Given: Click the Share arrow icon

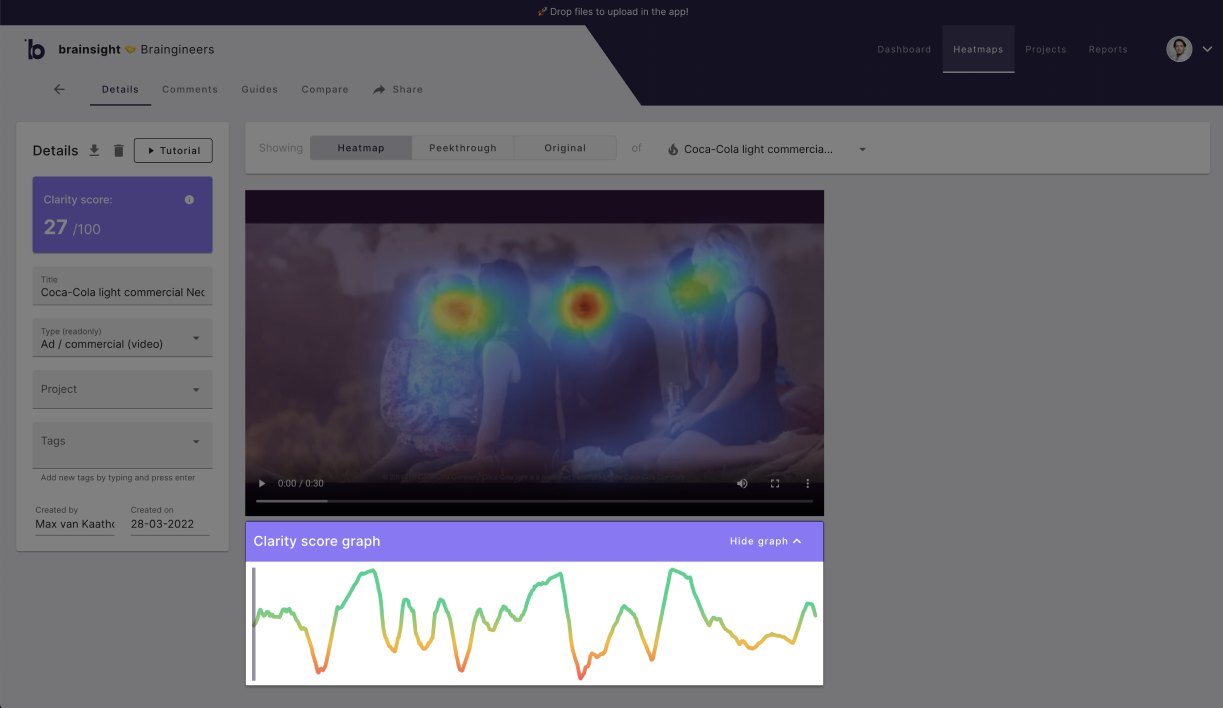Looking at the screenshot, I should tap(379, 89).
